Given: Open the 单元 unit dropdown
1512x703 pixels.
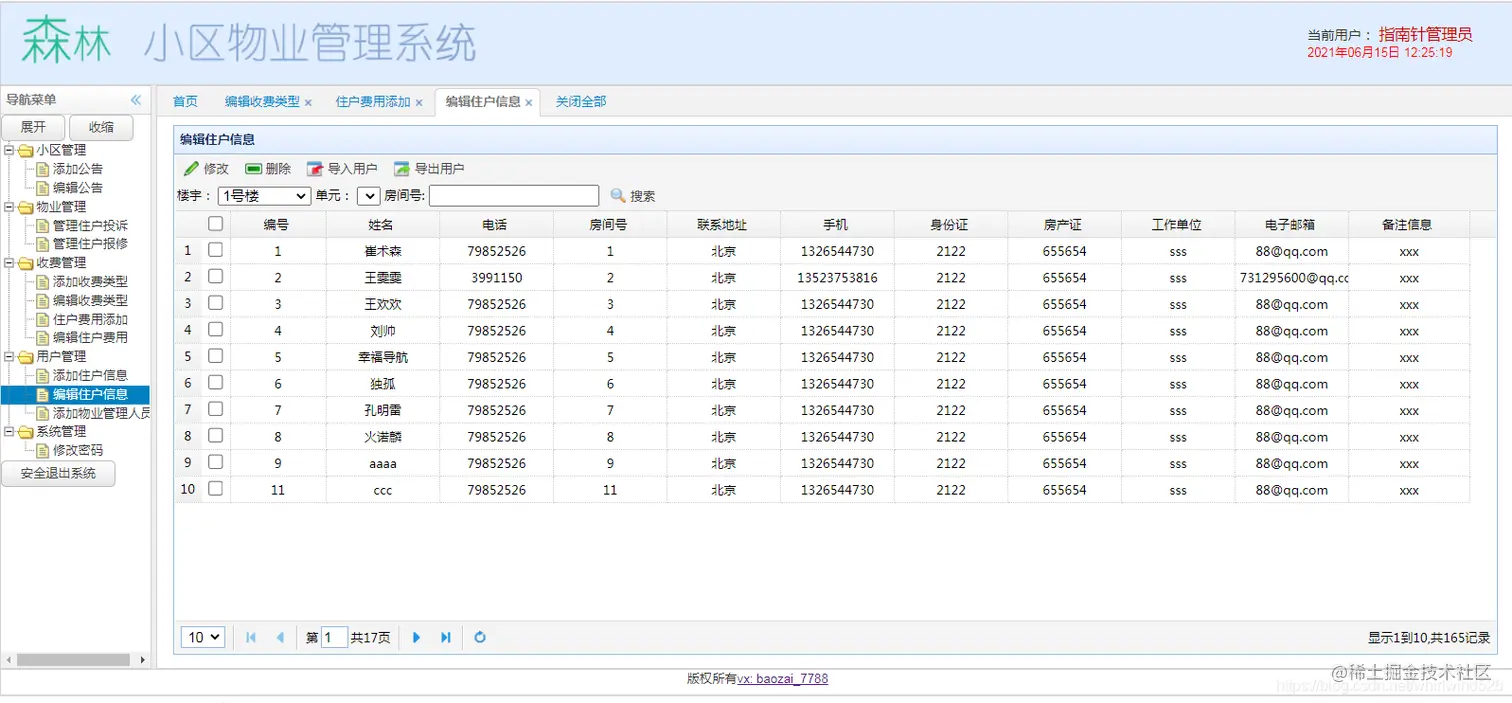Looking at the screenshot, I should pos(368,196).
